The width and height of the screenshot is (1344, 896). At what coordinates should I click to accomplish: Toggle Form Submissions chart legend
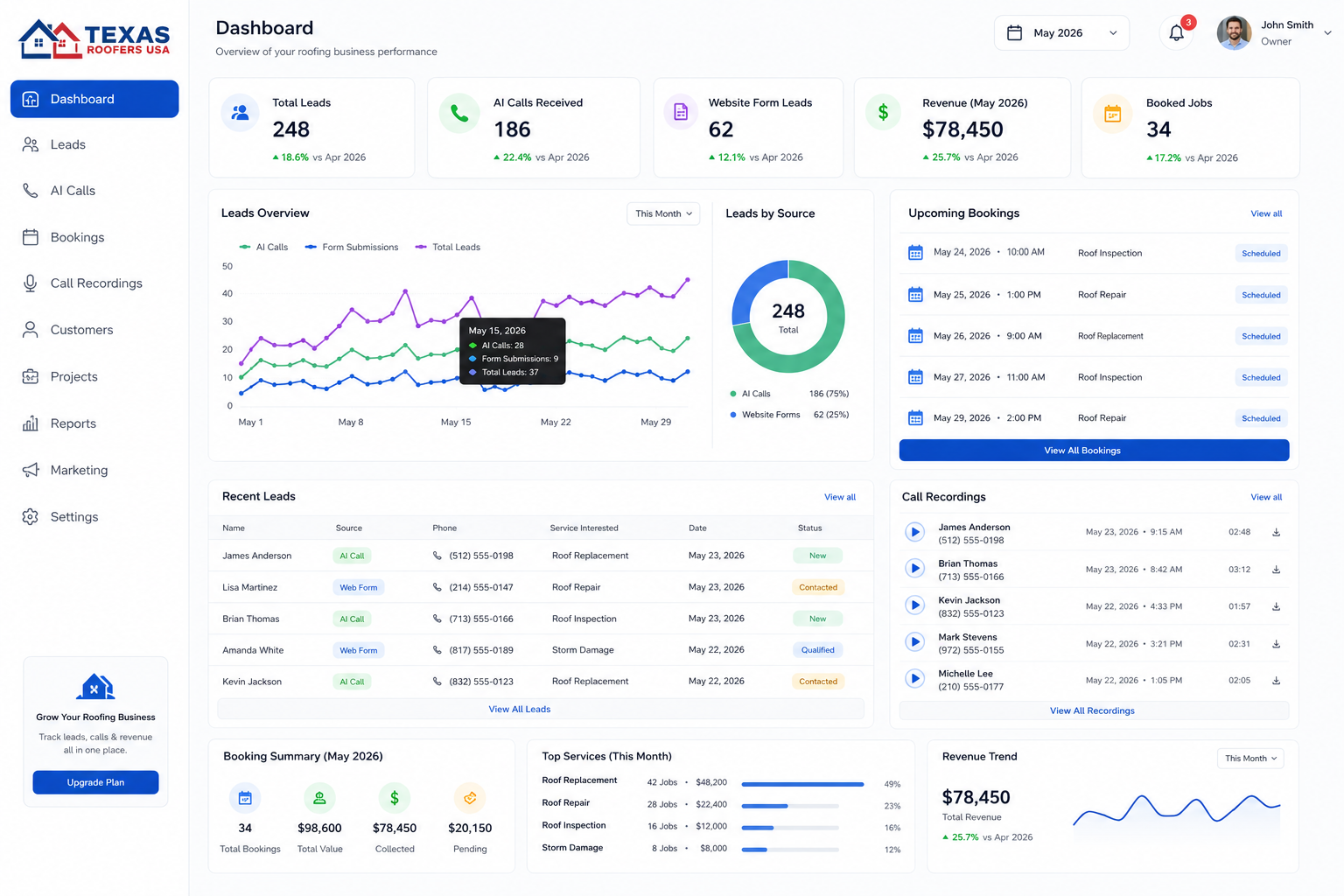[352, 248]
